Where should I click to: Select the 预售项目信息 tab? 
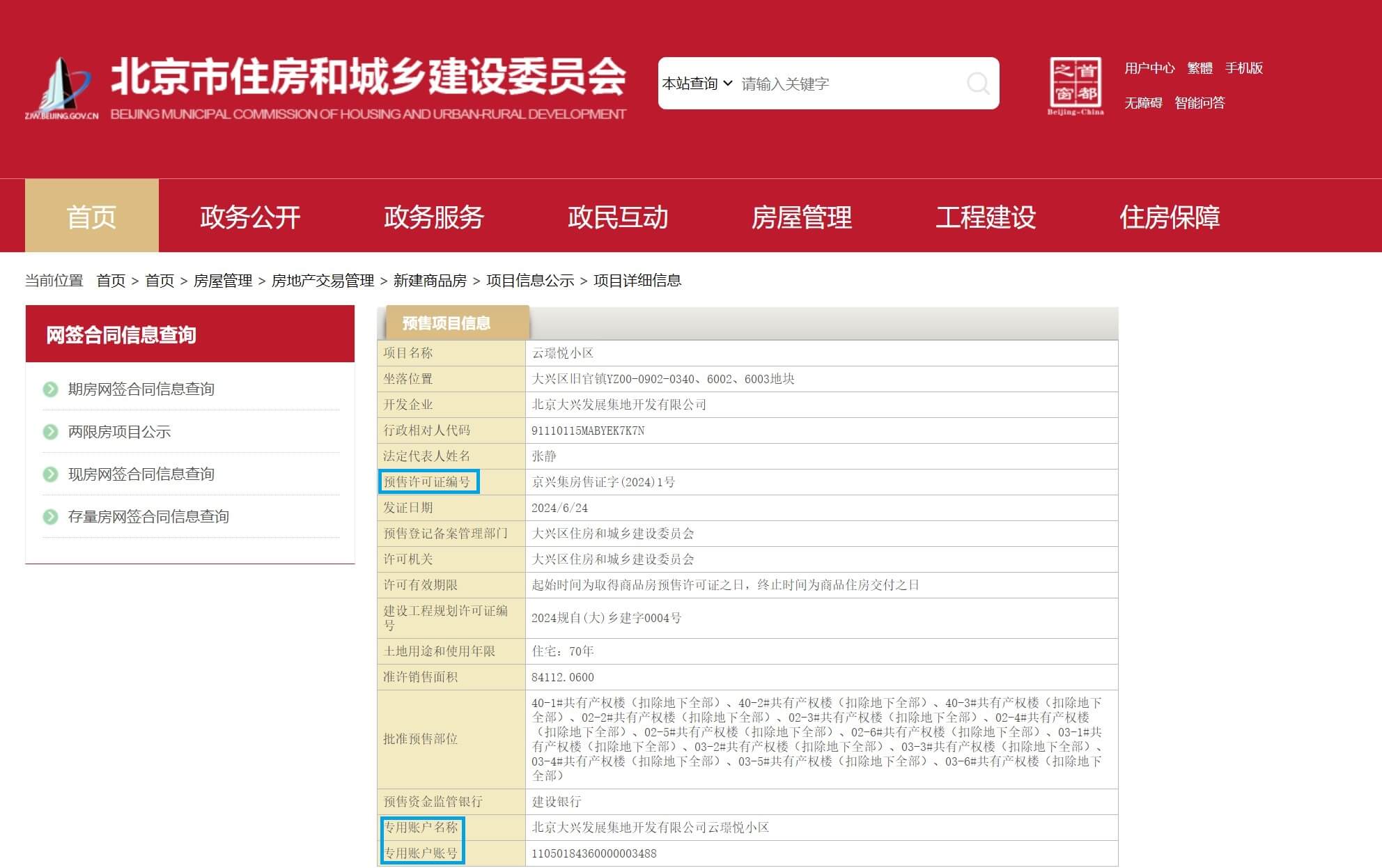click(x=447, y=323)
